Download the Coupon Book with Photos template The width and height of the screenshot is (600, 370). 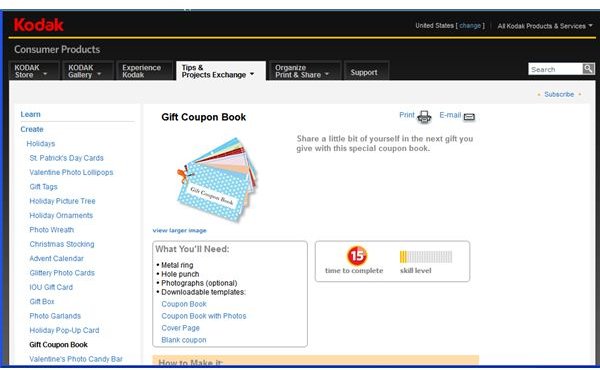coord(204,316)
